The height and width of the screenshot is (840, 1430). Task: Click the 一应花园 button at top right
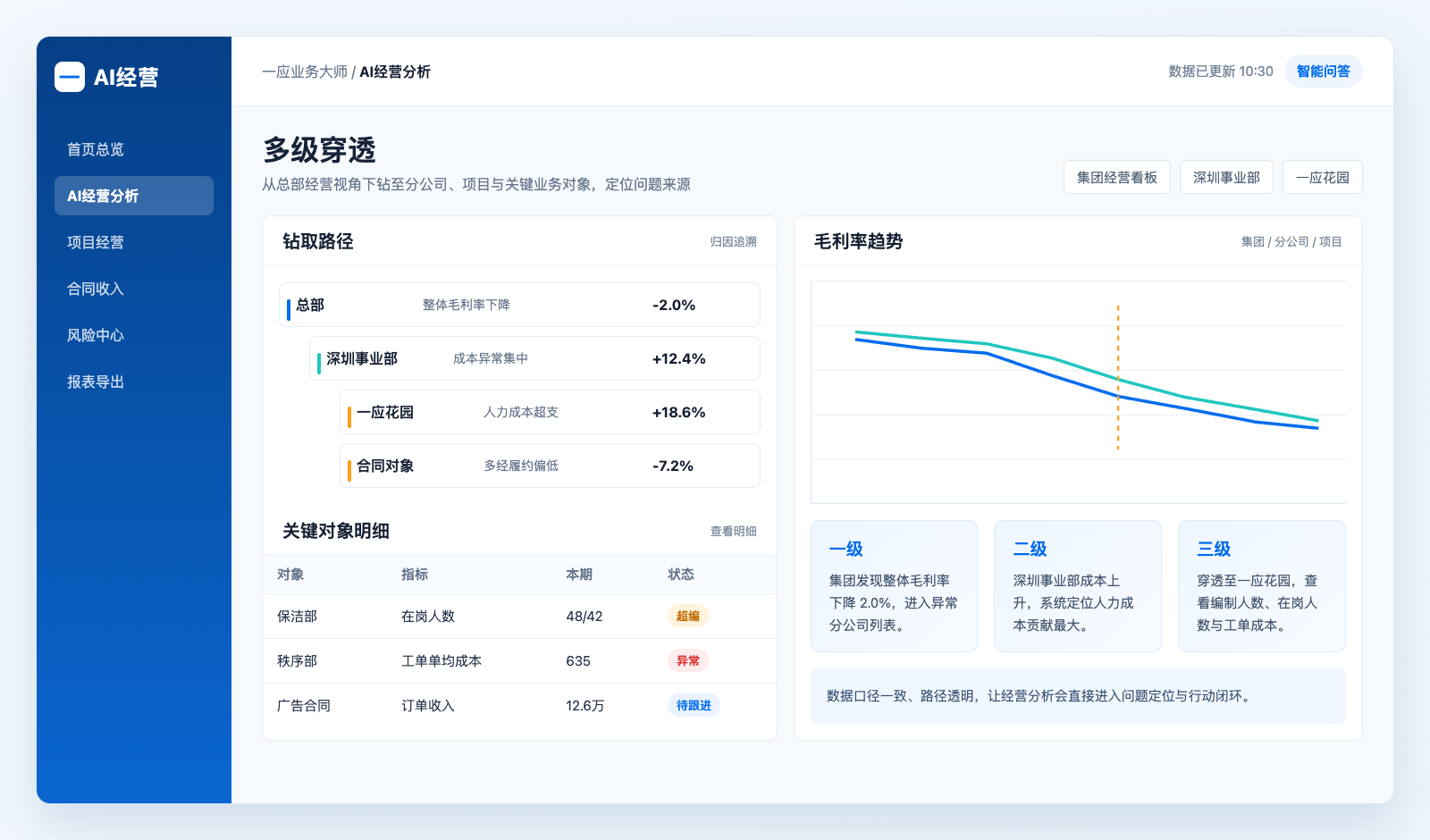pos(1323,177)
